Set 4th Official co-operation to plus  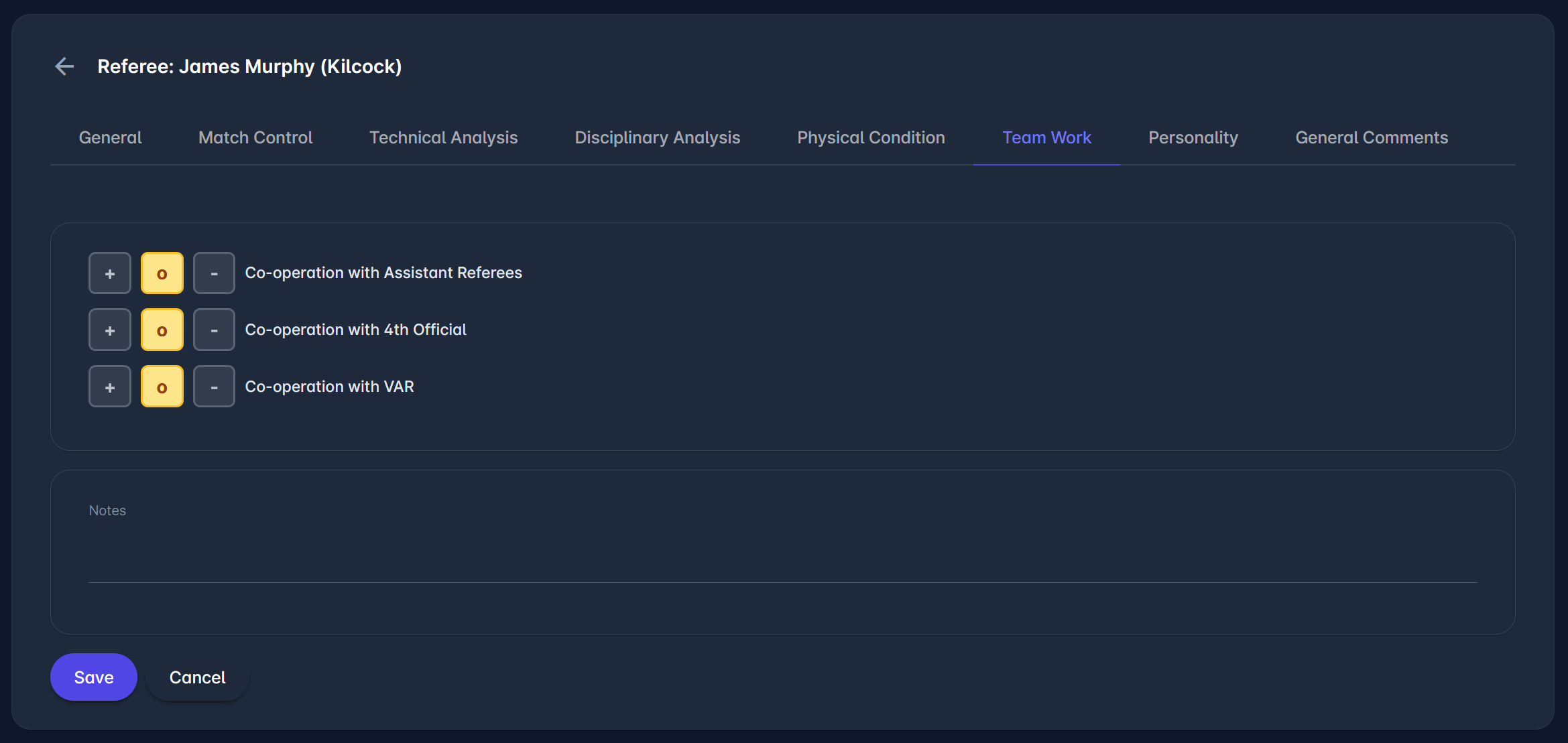[x=110, y=330]
